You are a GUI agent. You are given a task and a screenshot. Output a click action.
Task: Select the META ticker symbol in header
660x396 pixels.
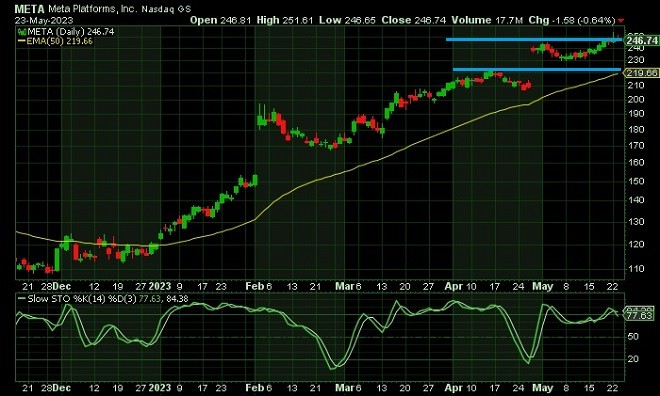point(29,8)
